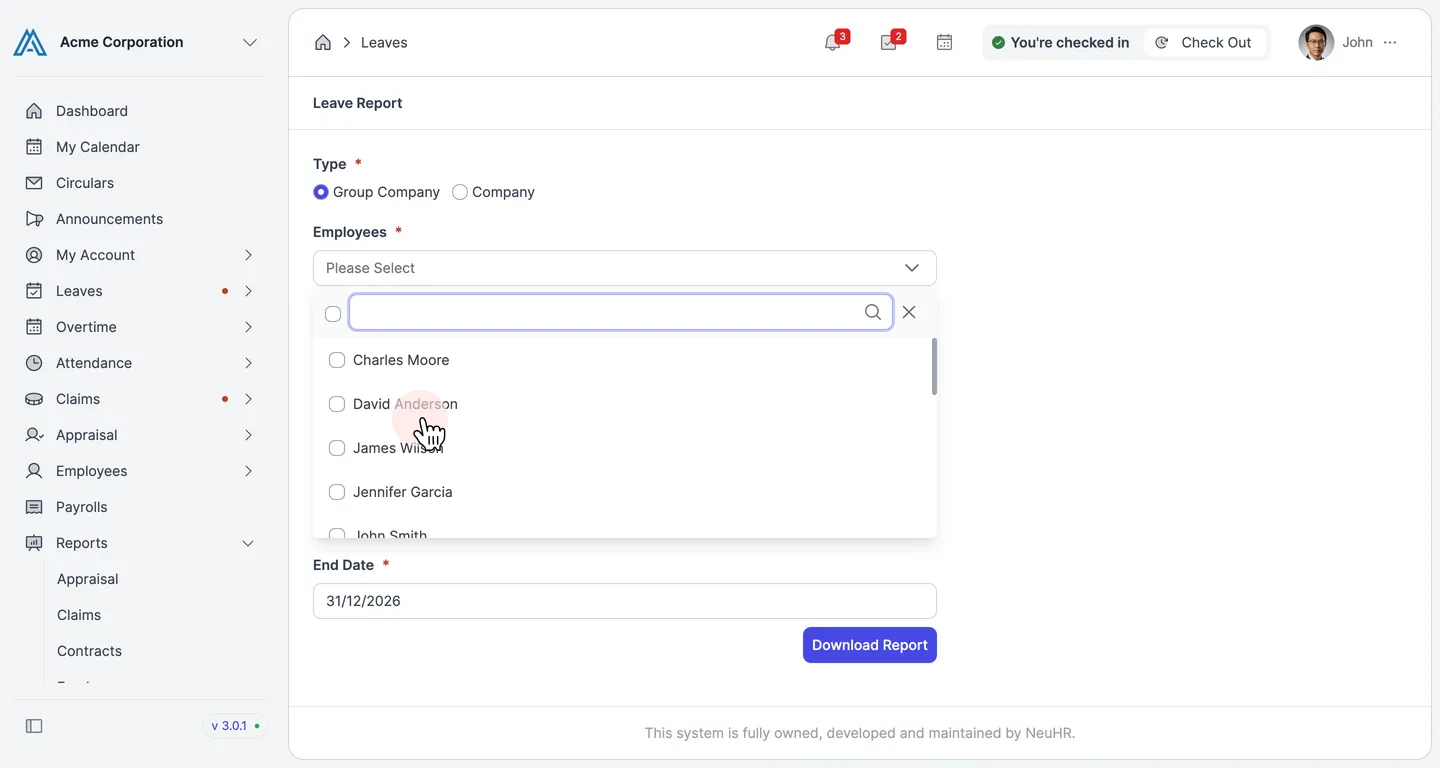Viewport: 1440px width, 768px height.
Task: Click the Reports presentation icon
Action: pyautogui.click(x=34, y=543)
